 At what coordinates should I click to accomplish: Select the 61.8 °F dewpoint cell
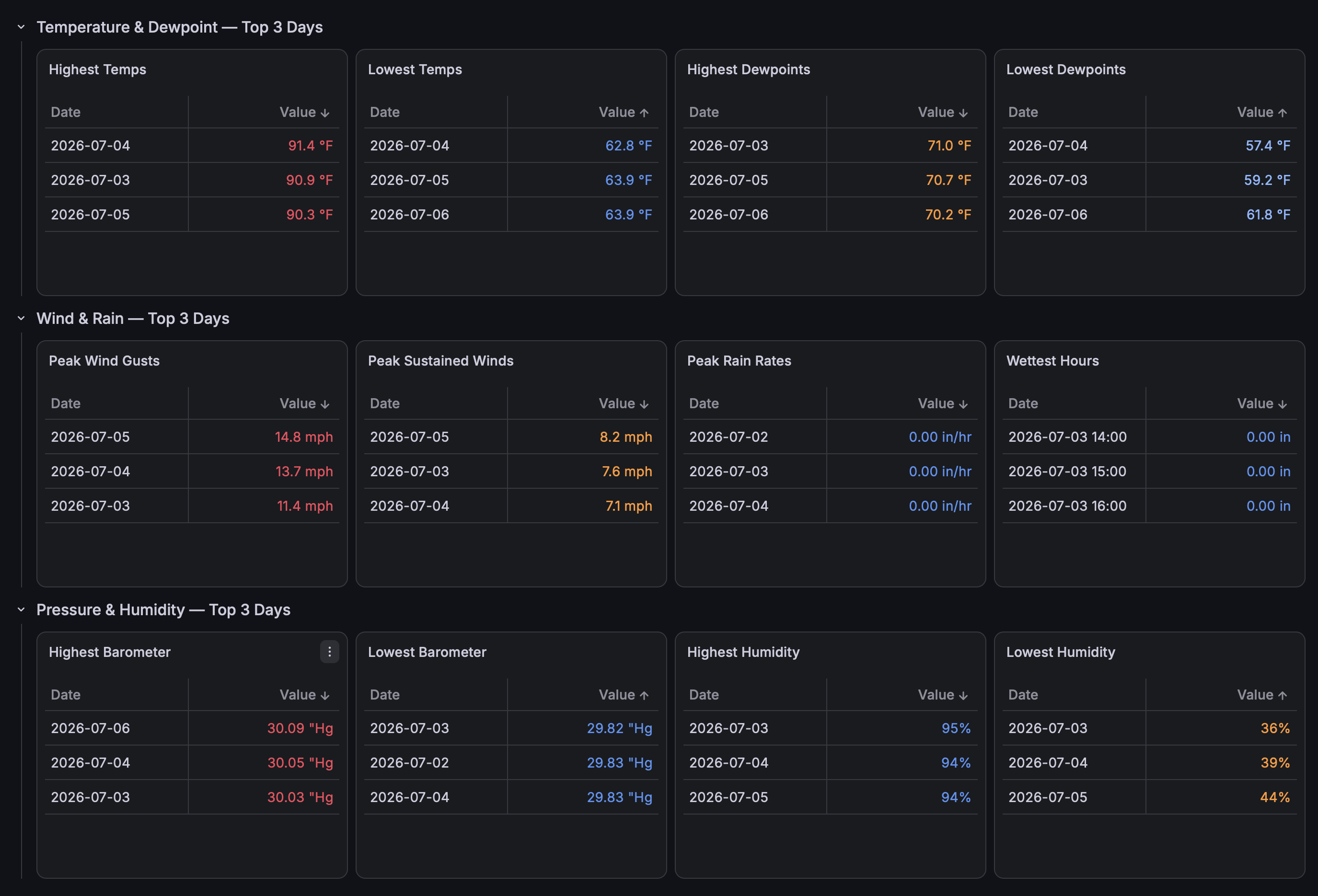coord(1222,214)
